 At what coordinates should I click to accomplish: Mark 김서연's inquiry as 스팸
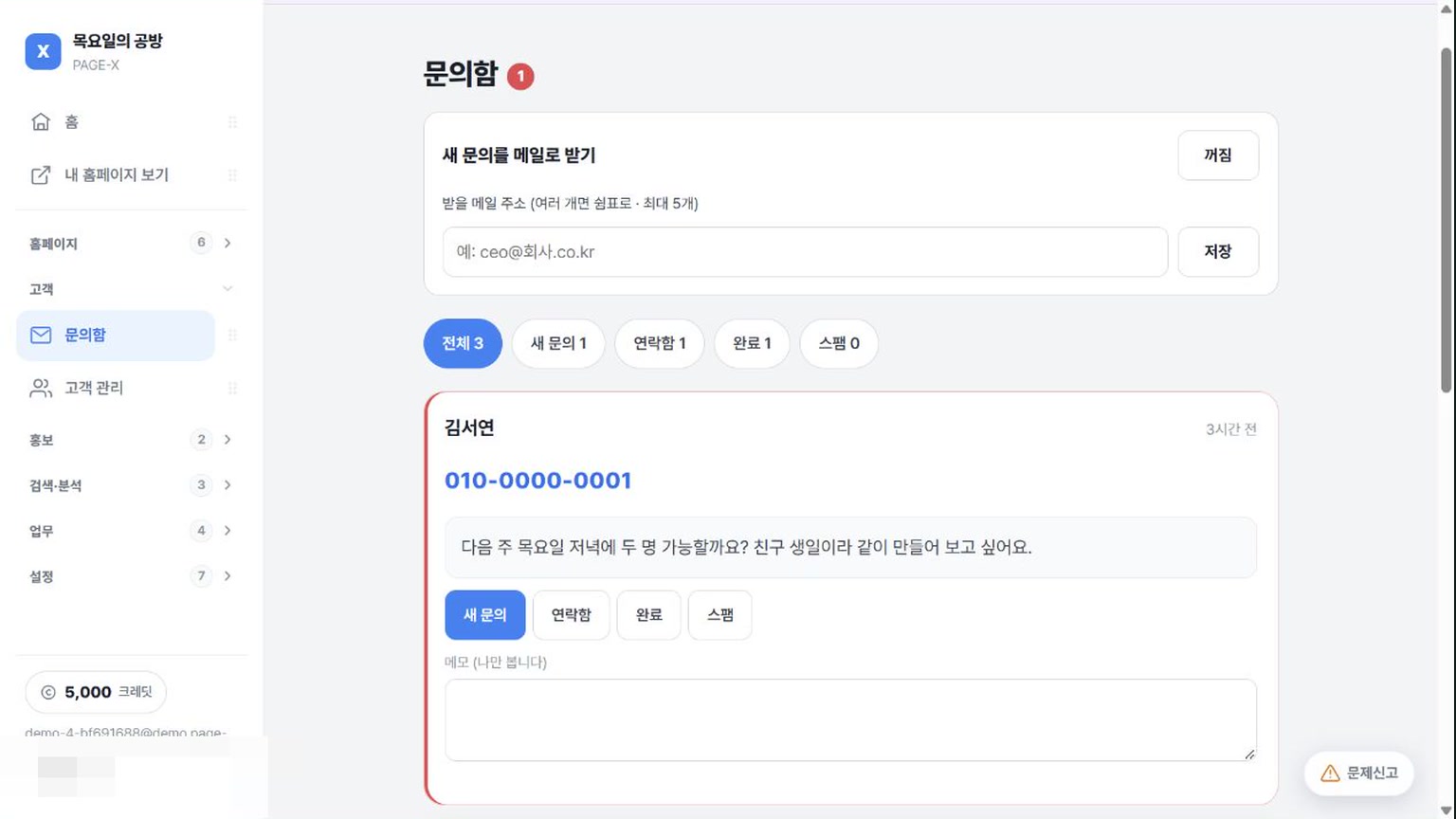click(720, 615)
